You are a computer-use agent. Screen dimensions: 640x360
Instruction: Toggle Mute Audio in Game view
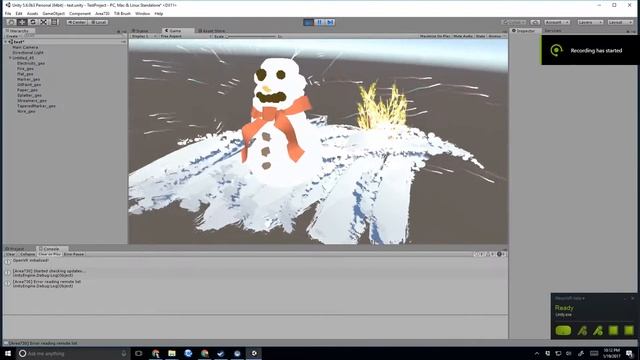pos(463,36)
